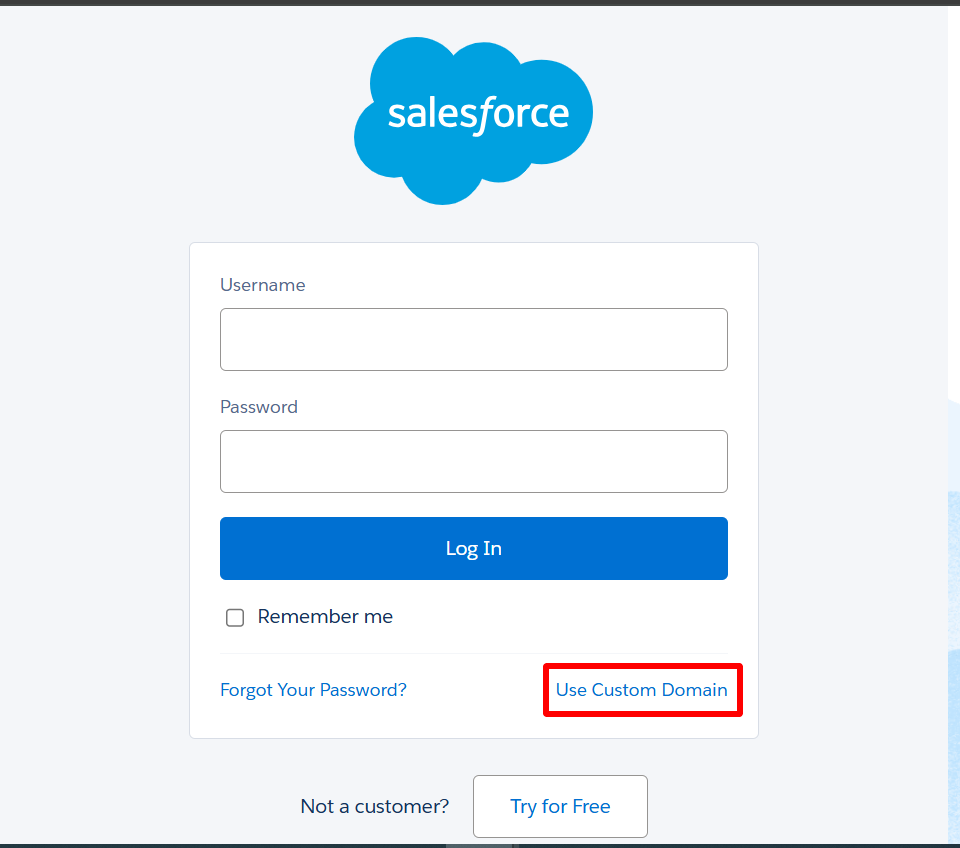The image size is (960, 848).
Task: Click the highlighted Use Custom Domain option
Action: (642, 689)
